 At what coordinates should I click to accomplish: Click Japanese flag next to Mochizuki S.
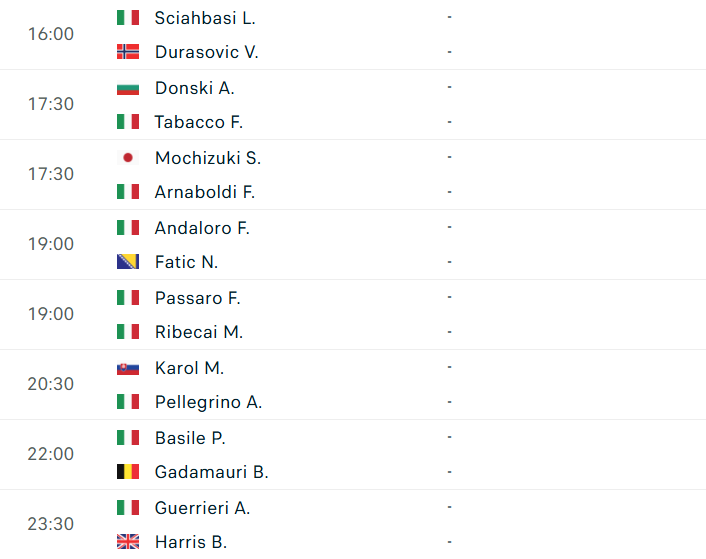coord(127,158)
